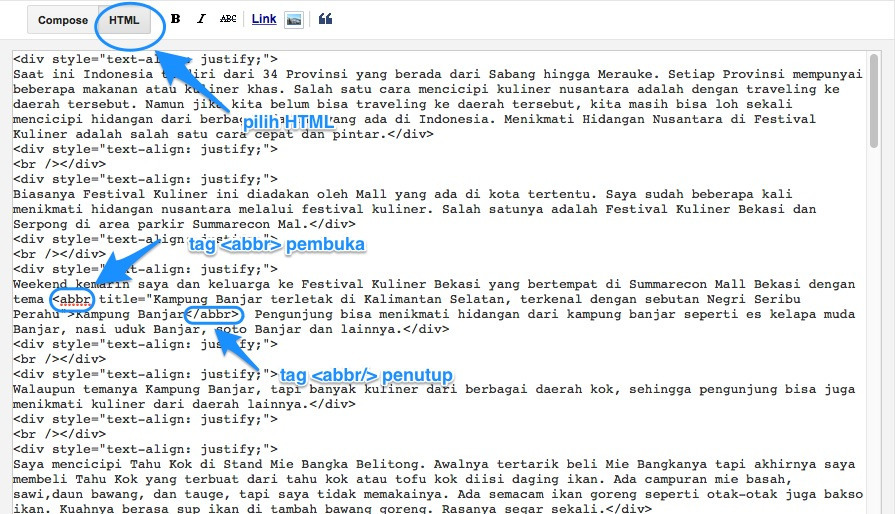Click the opening <abbr tag text
The image size is (895, 514).
click(72, 299)
